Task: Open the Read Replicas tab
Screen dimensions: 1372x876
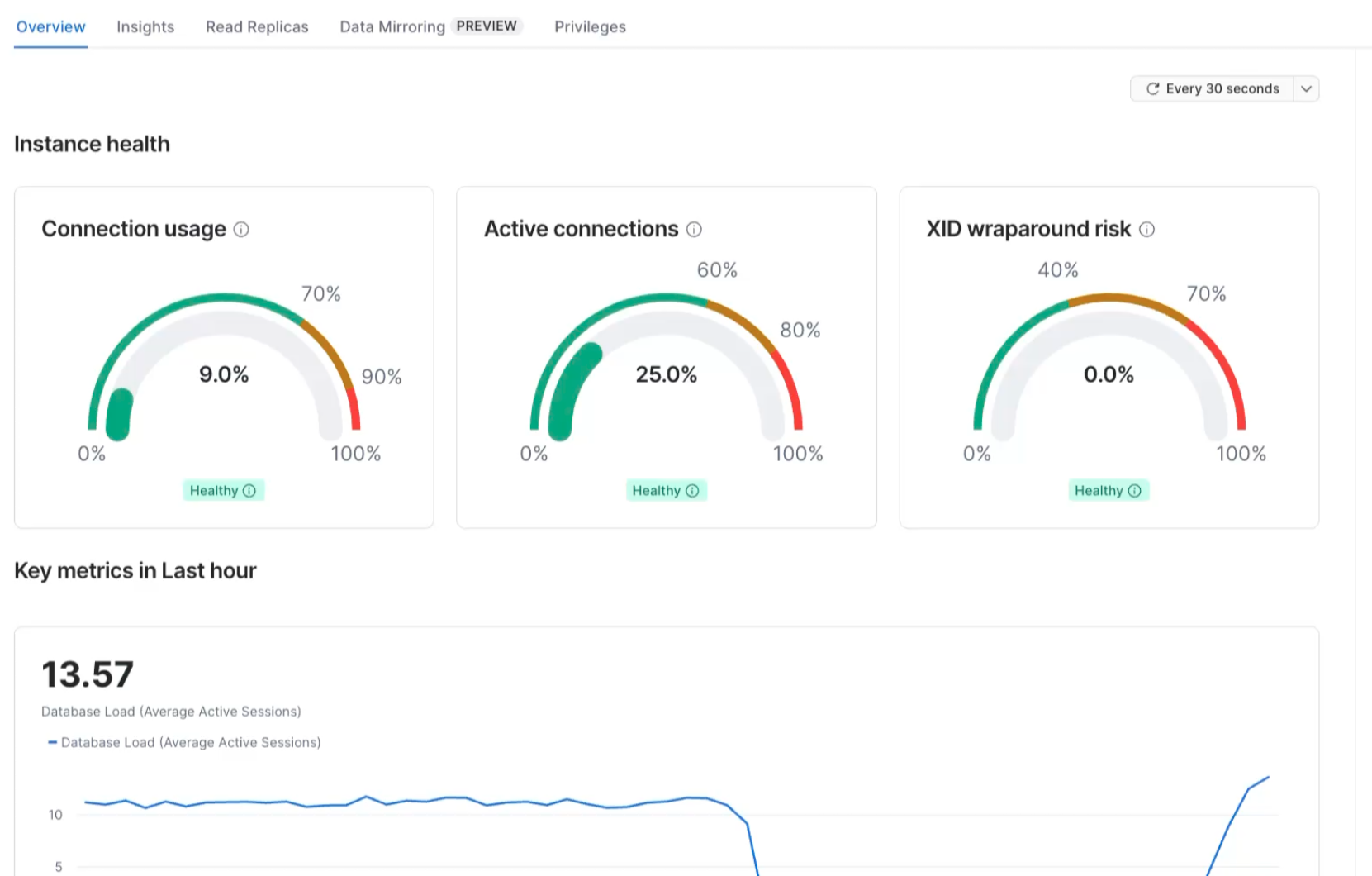Action: point(257,26)
